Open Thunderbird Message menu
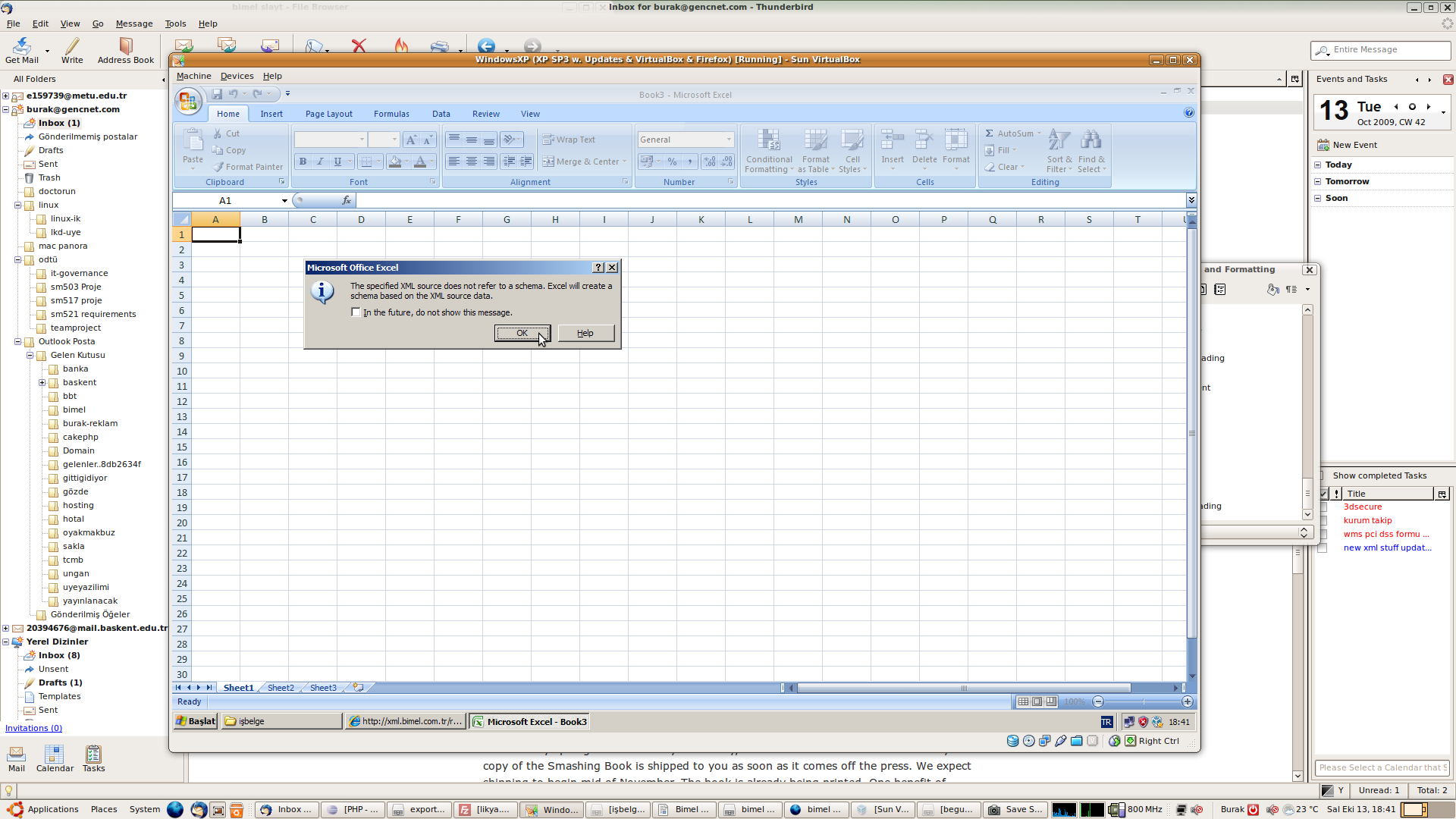This screenshot has height=819, width=1456. pyautogui.click(x=134, y=24)
